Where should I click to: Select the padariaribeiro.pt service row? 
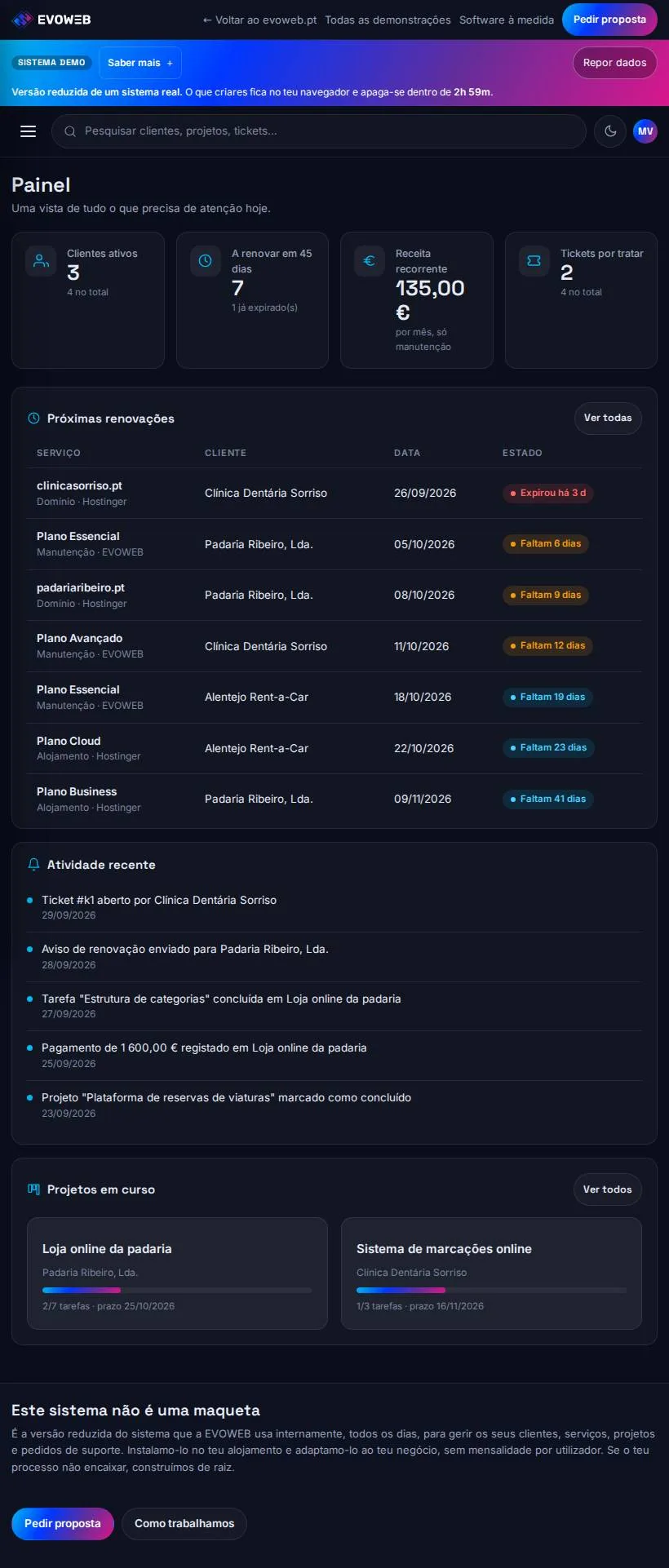click(x=334, y=595)
